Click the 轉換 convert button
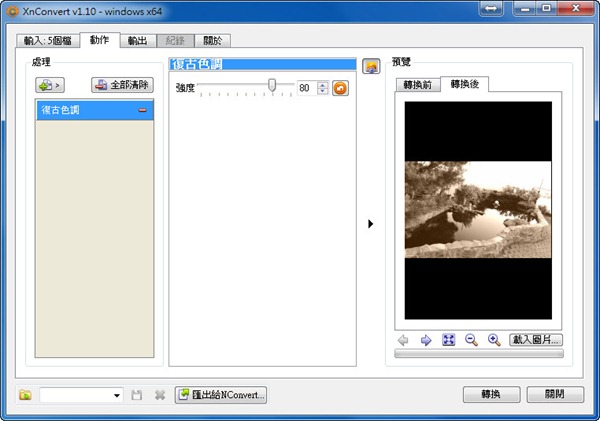600x421 pixels. point(492,394)
